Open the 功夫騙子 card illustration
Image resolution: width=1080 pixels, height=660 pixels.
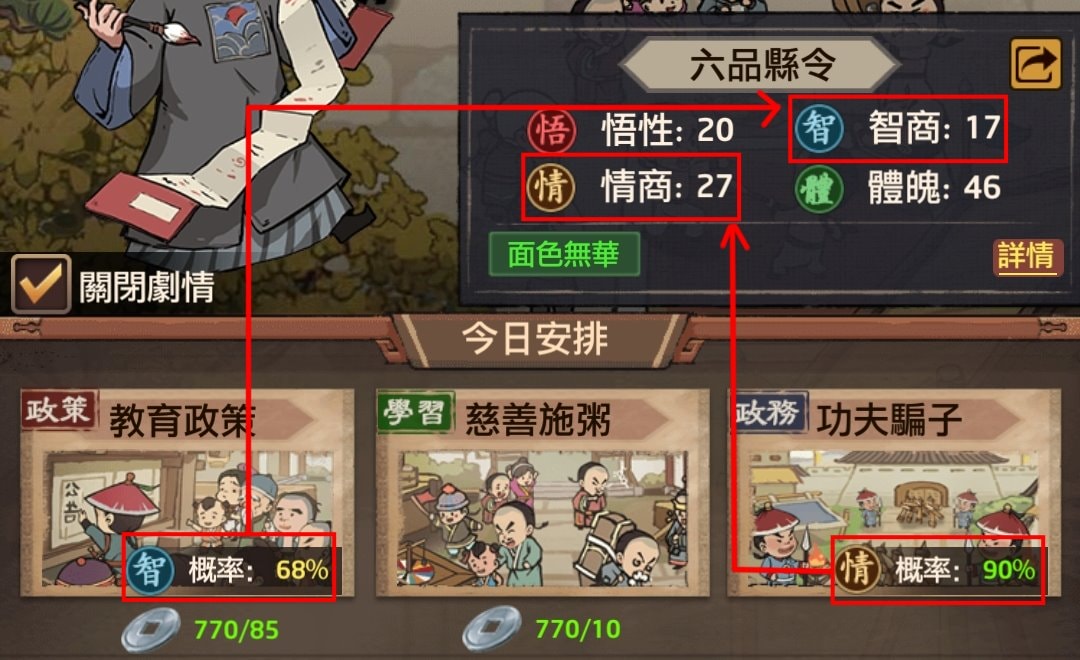coord(893,519)
